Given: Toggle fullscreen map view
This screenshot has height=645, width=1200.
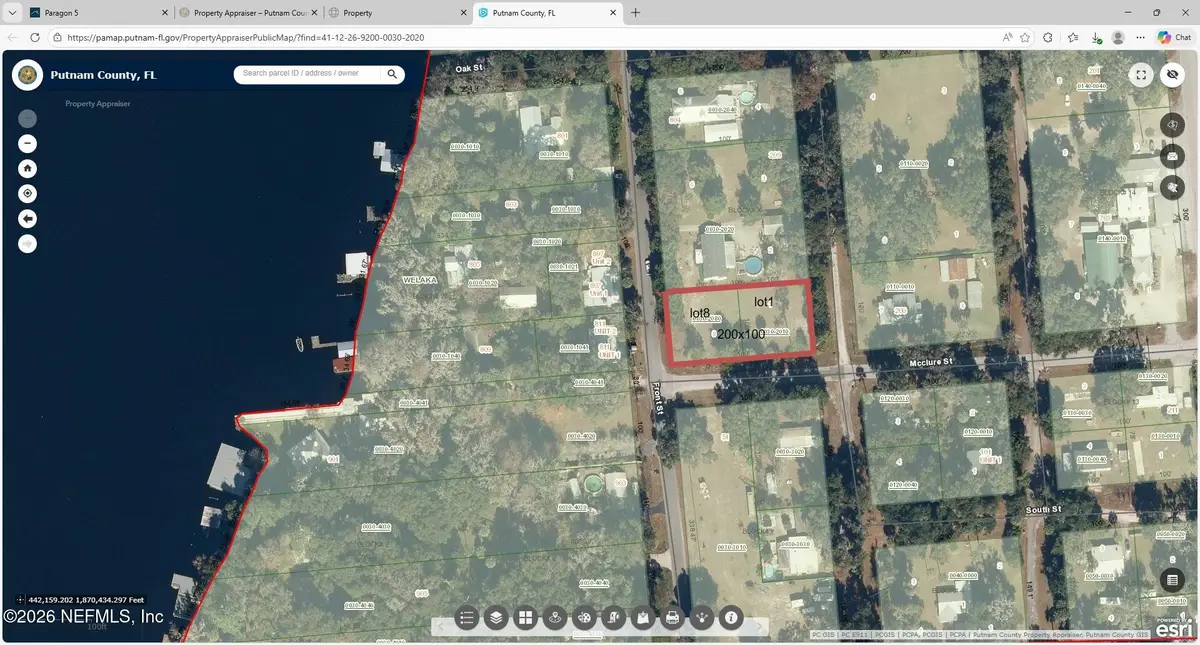Looking at the screenshot, I should click(x=1141, y=74).
